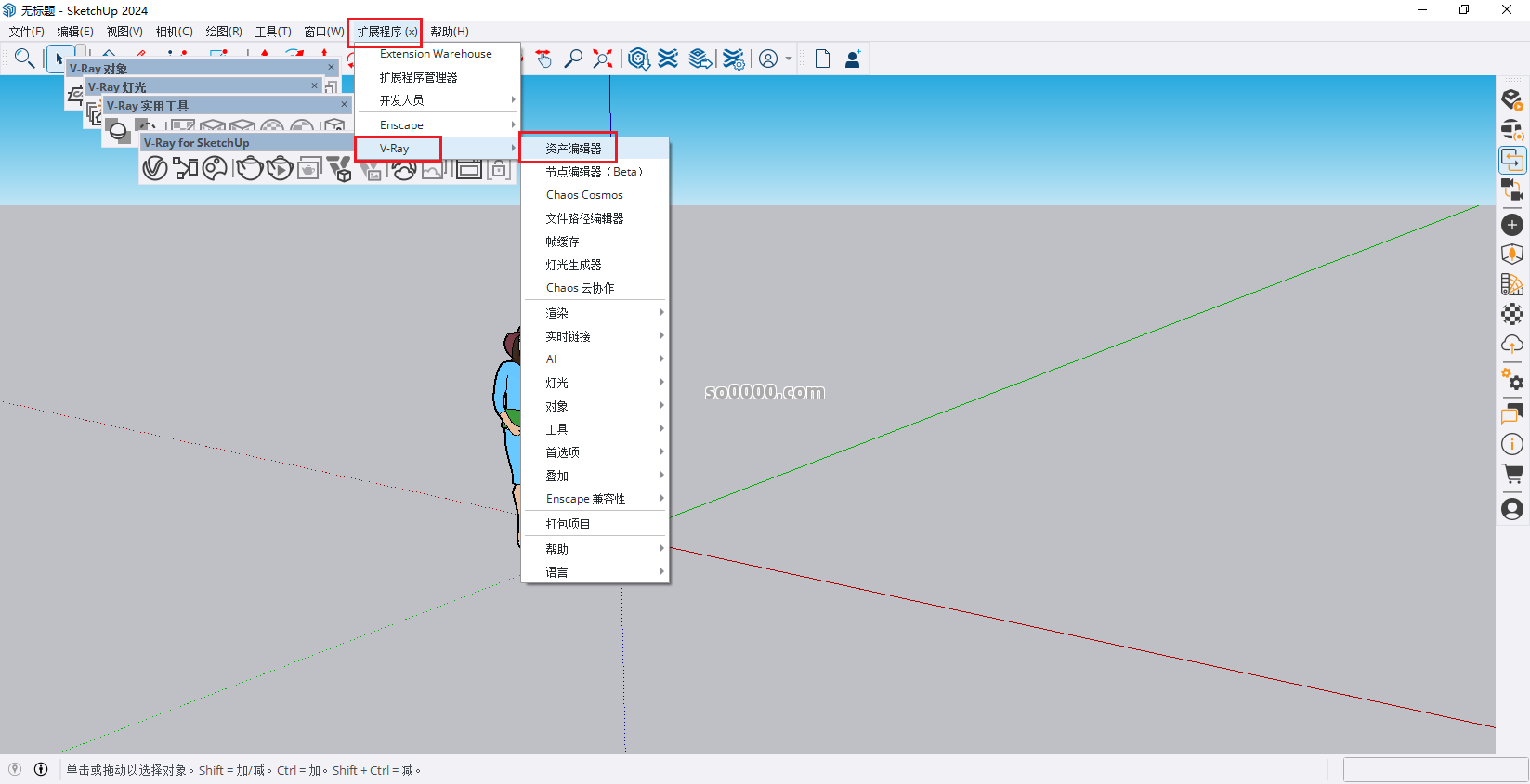Click the Zoom Extents tool
1530x784 pixels.
[x=603, y=59]
